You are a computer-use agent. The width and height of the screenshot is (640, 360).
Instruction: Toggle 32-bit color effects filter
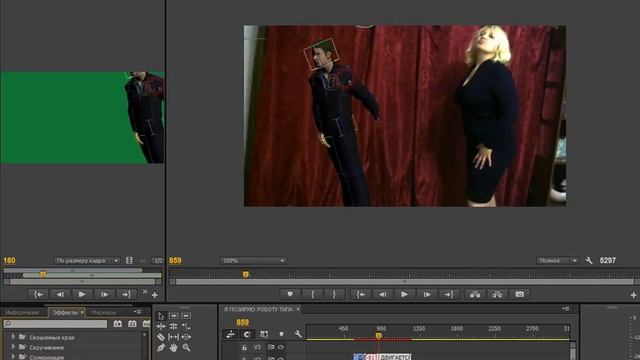coord(132,324)
